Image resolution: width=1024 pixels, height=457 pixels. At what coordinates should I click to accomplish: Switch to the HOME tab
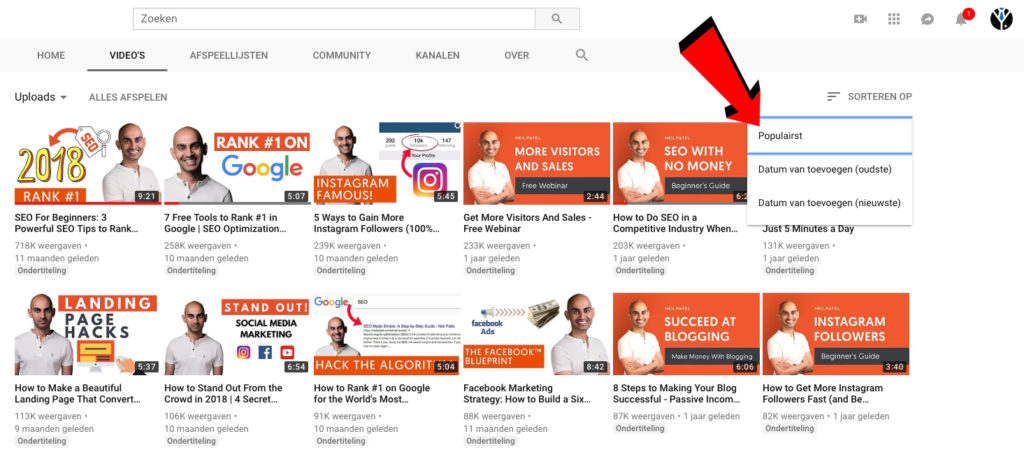(x=51, y=55)
